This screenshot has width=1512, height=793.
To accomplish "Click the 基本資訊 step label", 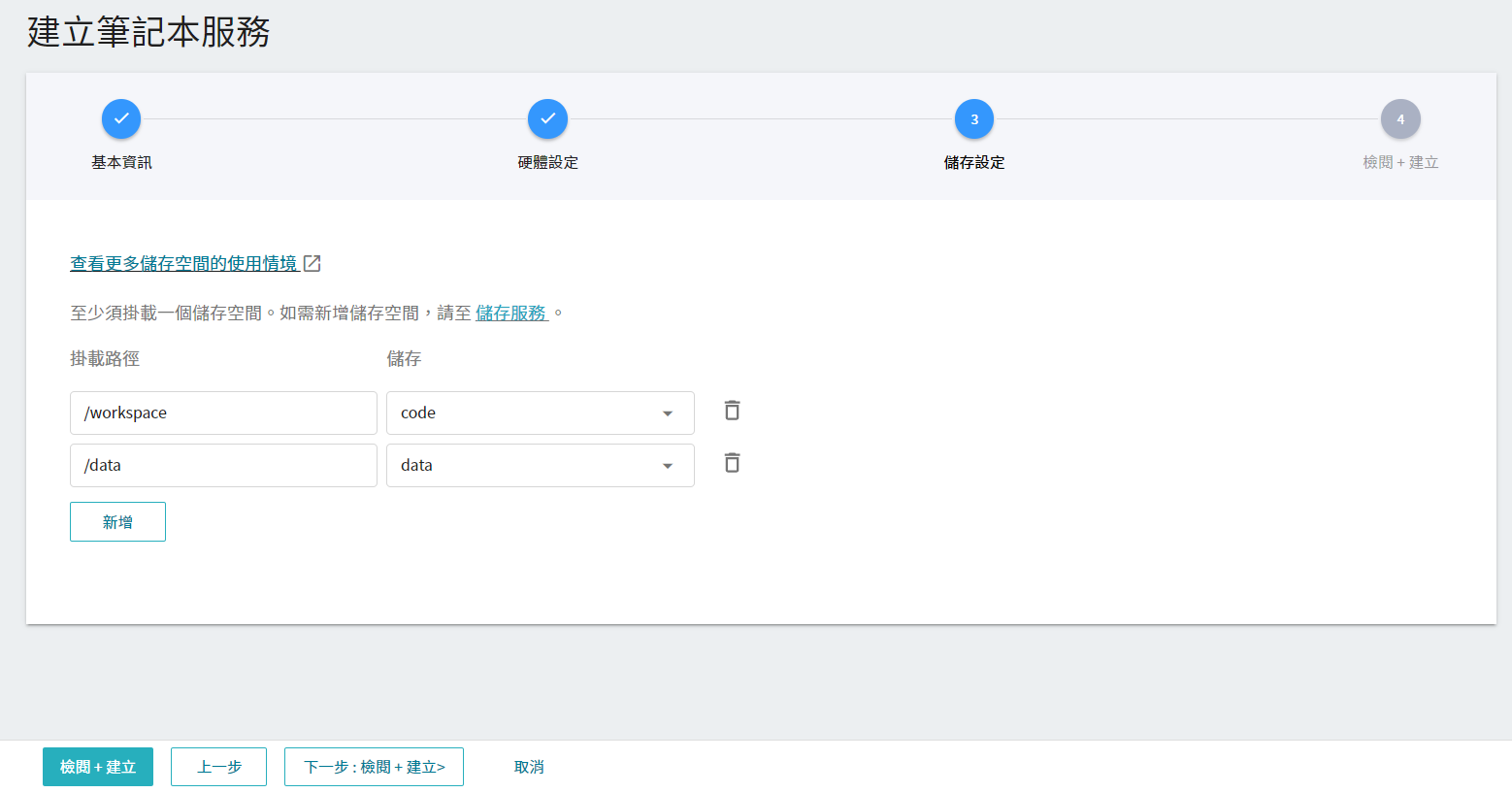I will click(121, 162).
